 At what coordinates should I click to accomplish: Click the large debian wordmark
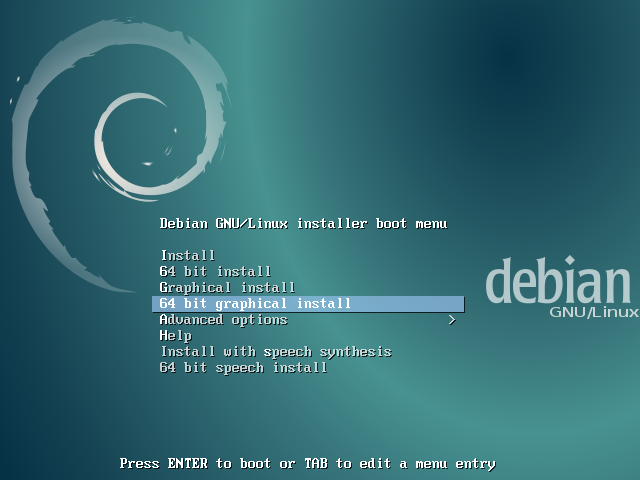[x=559, y=281]
